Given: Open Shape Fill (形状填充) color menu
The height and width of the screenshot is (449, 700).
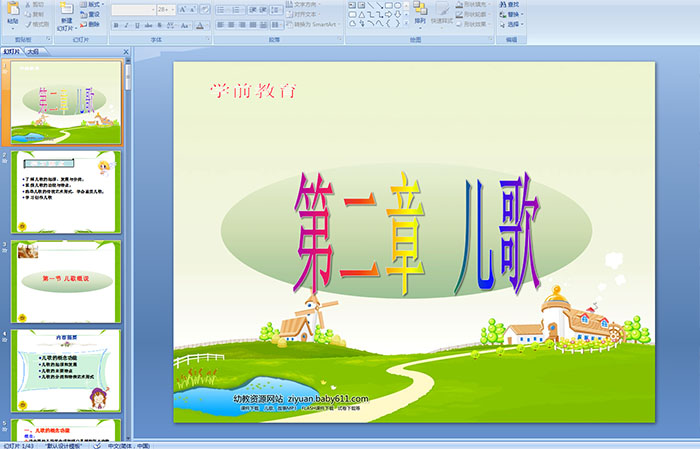Looking at the screenshot, I should pyautogui.click(x=473, y=4).
